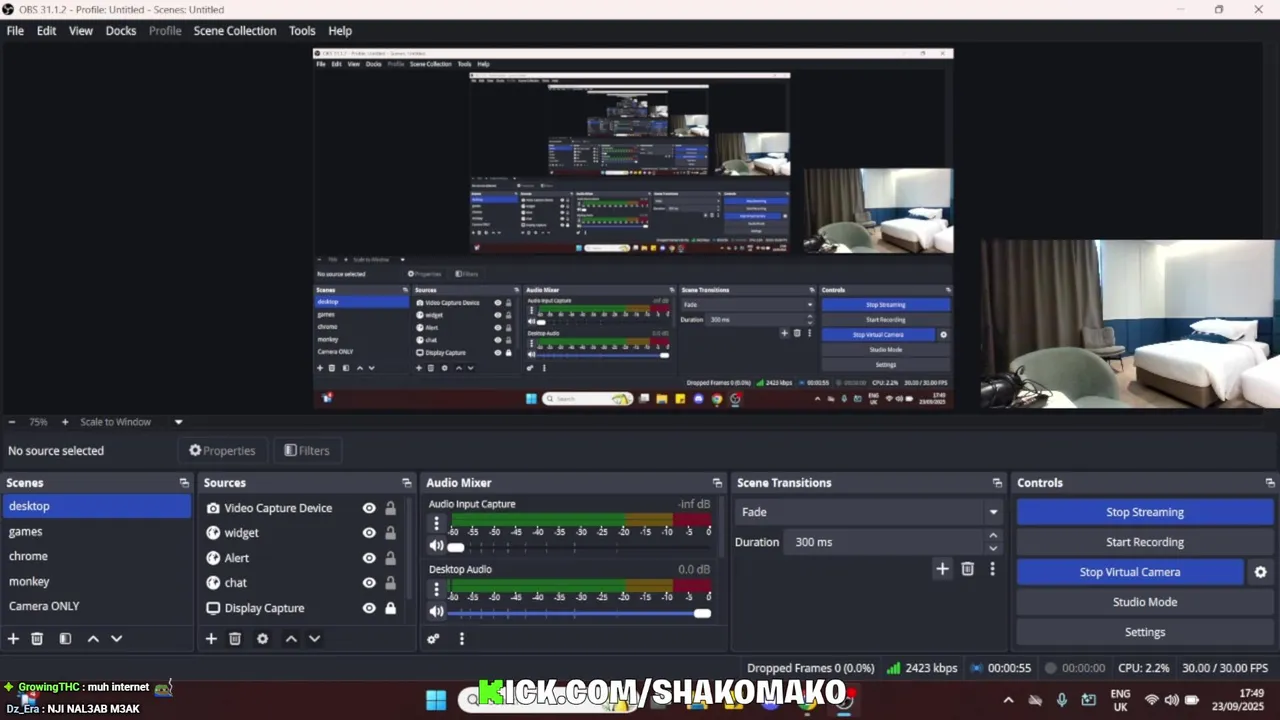This screenshot has width=1280, height=720.
Task: Toggle lock on Video Capture Device
Action: point(390,508)
